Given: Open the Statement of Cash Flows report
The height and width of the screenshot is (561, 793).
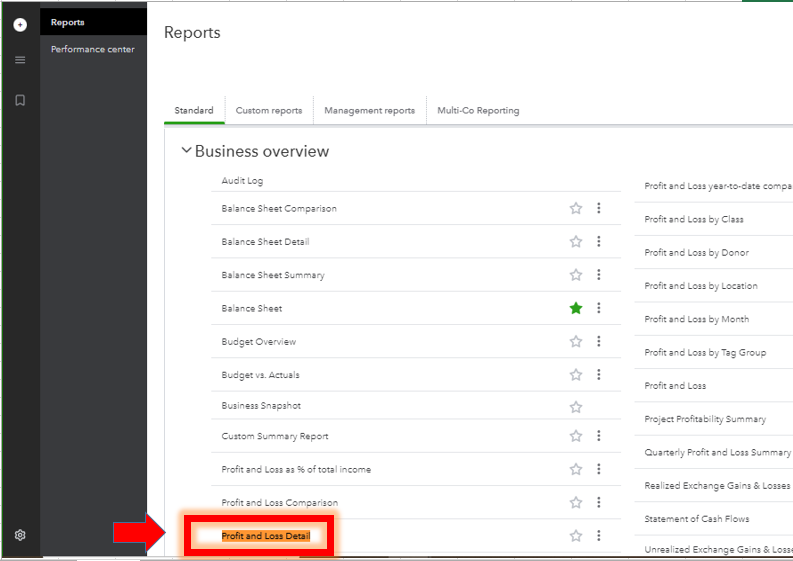Looking at the screenshot, I should pos(696,519).
